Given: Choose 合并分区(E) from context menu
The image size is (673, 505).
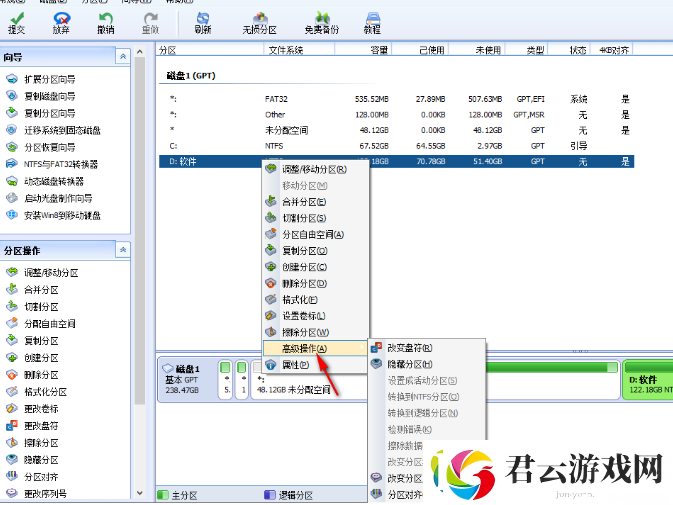Looking at the screenshot, I should coord(315,202).
